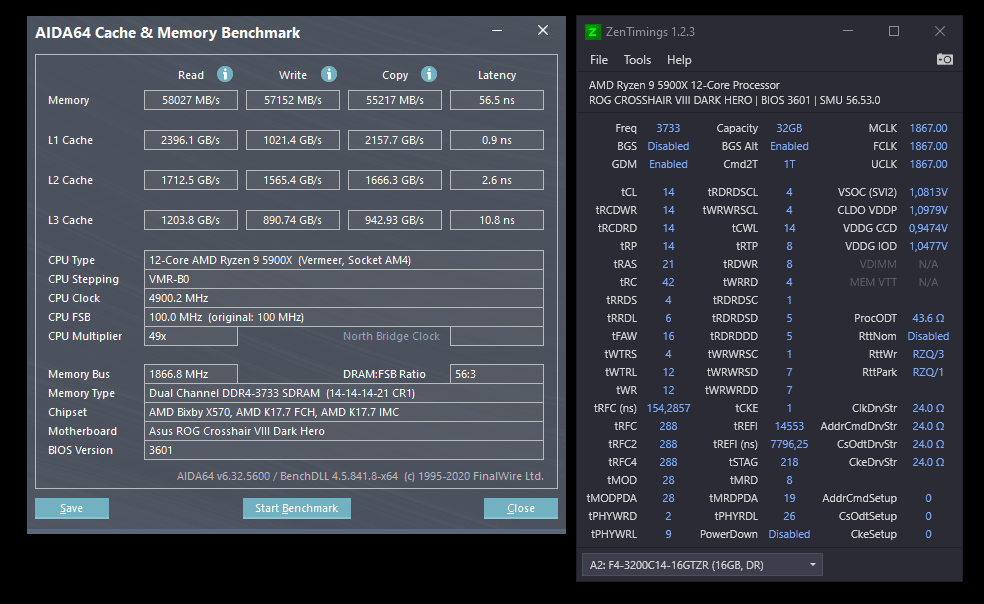984x604 pixels.
Task: Click L1 Cache Read value 2396.1 GB/s
Action: coord(191,140)
